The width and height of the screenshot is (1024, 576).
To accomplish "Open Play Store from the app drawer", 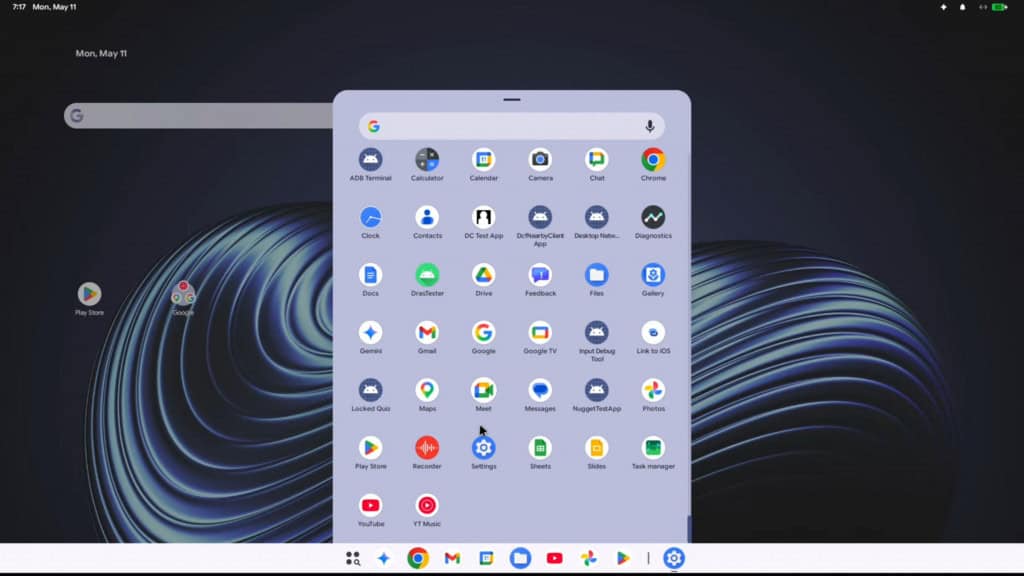I will click(370, 447).
